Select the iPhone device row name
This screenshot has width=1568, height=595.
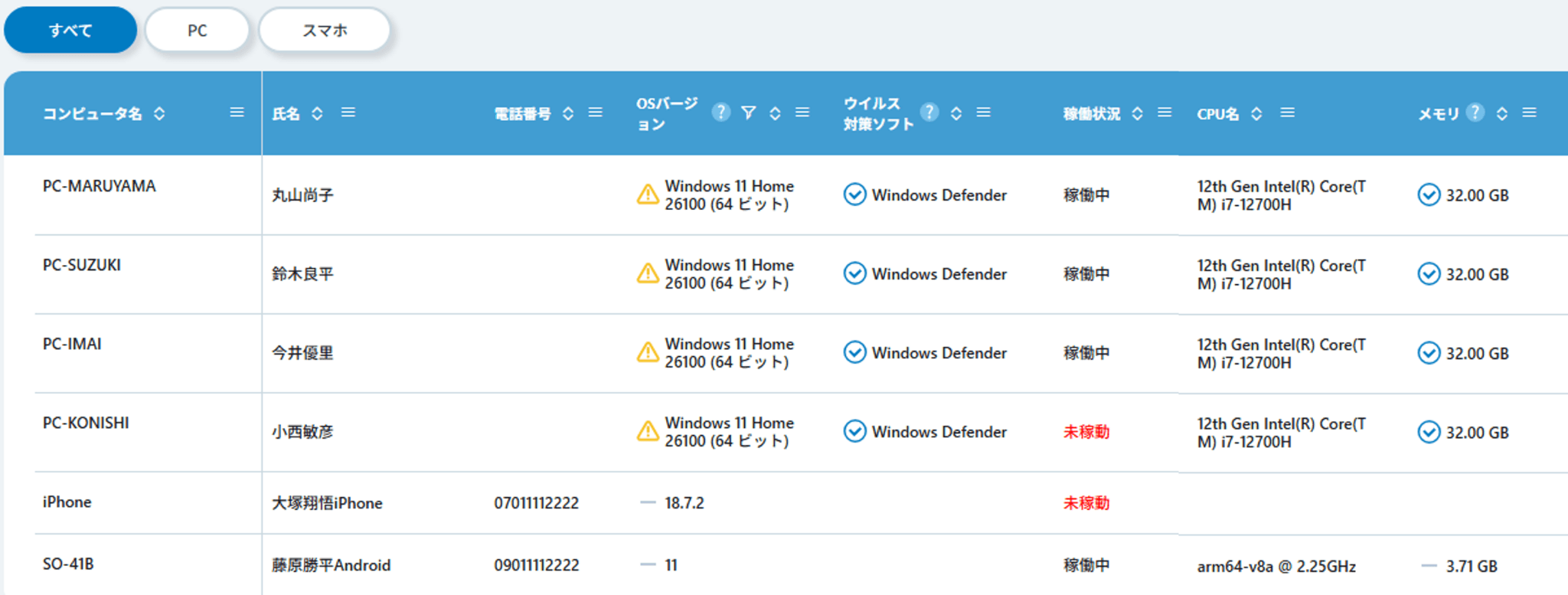(x=67, y=502)
